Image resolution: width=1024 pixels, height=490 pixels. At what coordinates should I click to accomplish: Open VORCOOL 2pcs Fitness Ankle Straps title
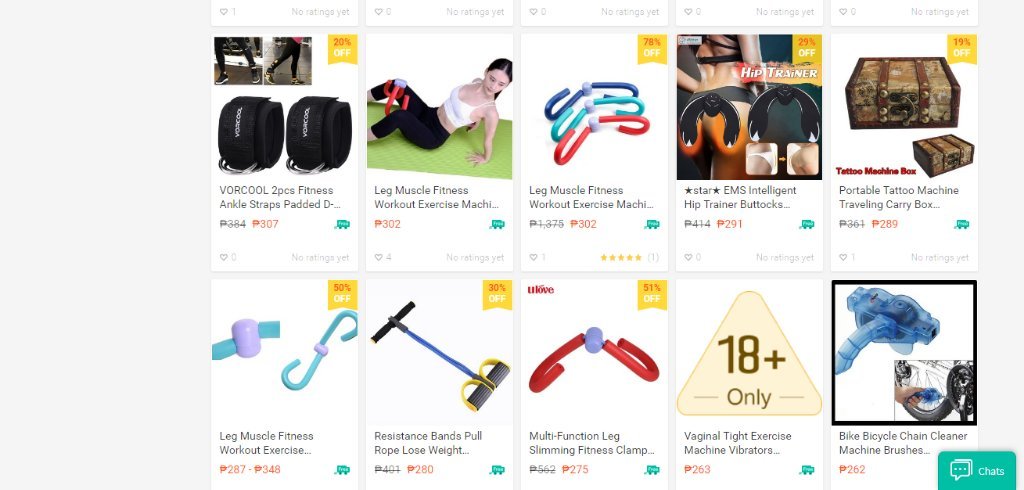click(280, 197)
